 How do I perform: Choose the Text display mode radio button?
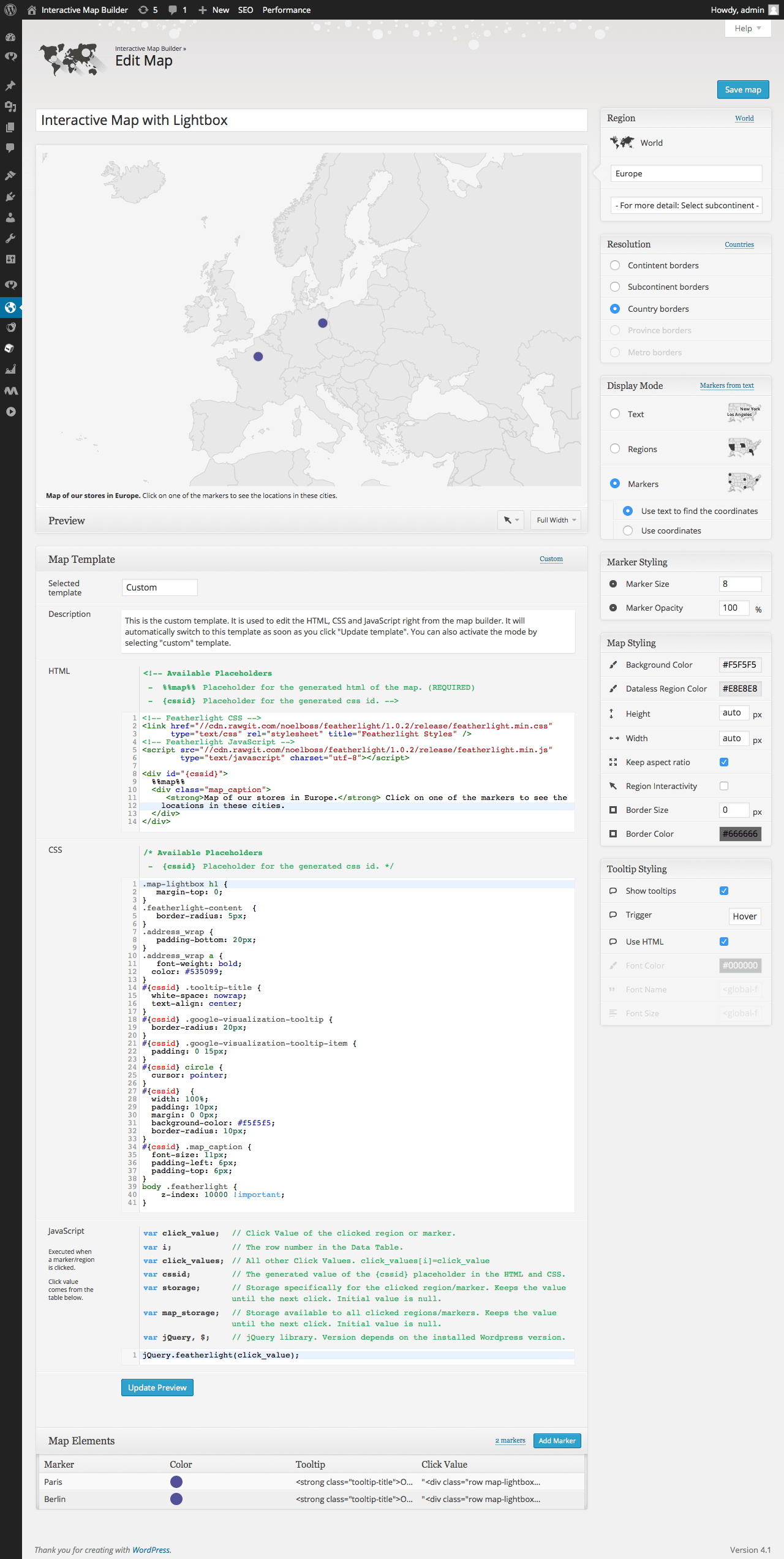pyautogui.click(x=615, y=413)
